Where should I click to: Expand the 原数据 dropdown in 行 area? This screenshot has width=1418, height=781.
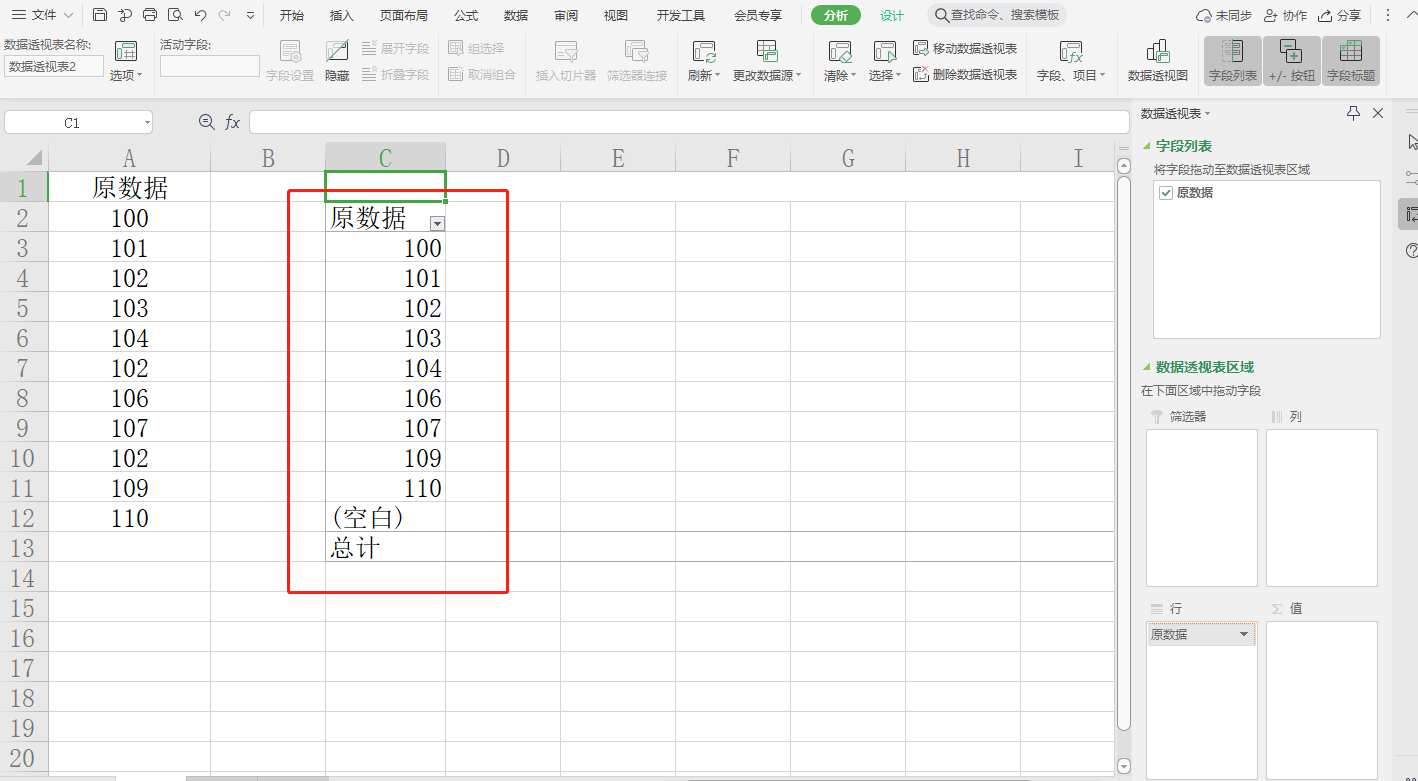(x=1244, y=635)
